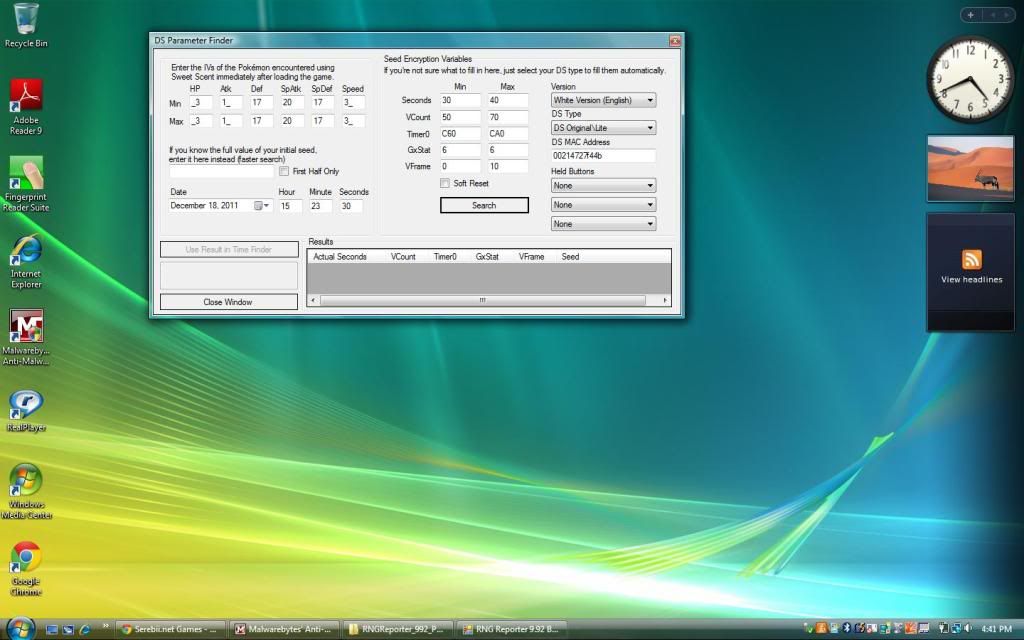
Task: Click the Switch Between Windows quick launch icon
Action: (68, 630)
